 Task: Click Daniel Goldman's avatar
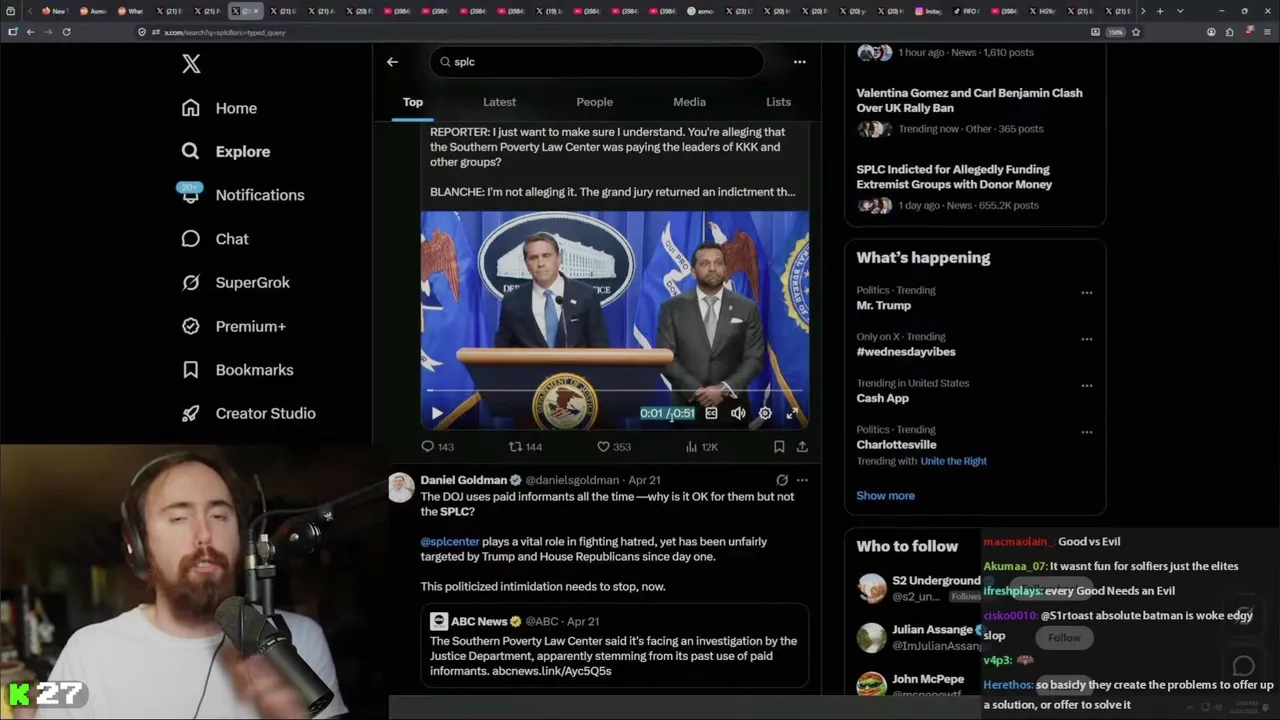tap(401, 487)
